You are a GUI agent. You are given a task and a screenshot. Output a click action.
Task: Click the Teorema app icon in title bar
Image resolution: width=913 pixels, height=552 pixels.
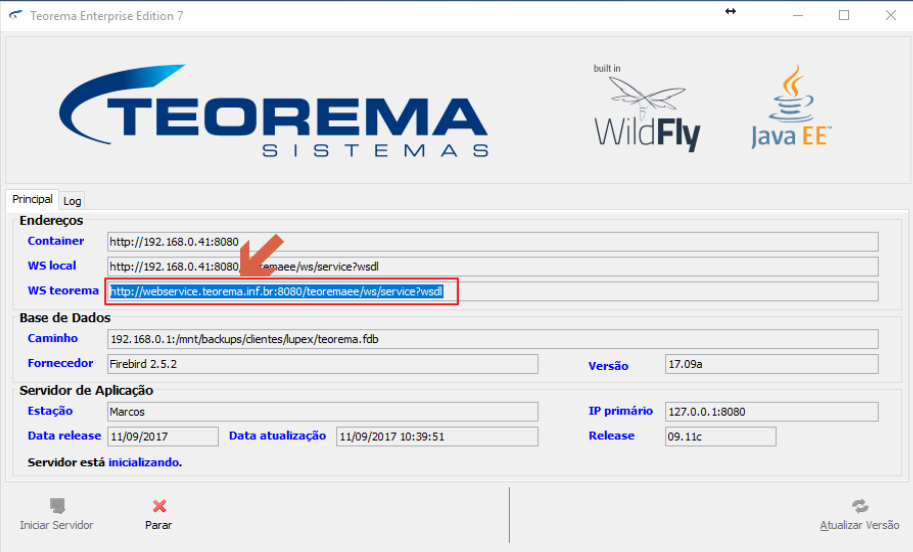coord(16,16)
